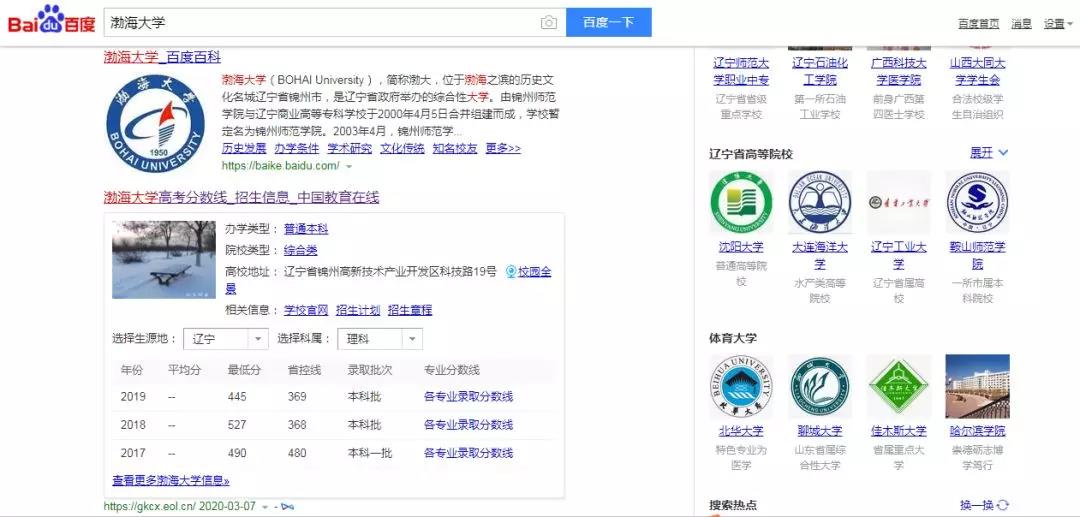Open the 北华大学 name link
1080x517 pixels.
pos(741,431)
